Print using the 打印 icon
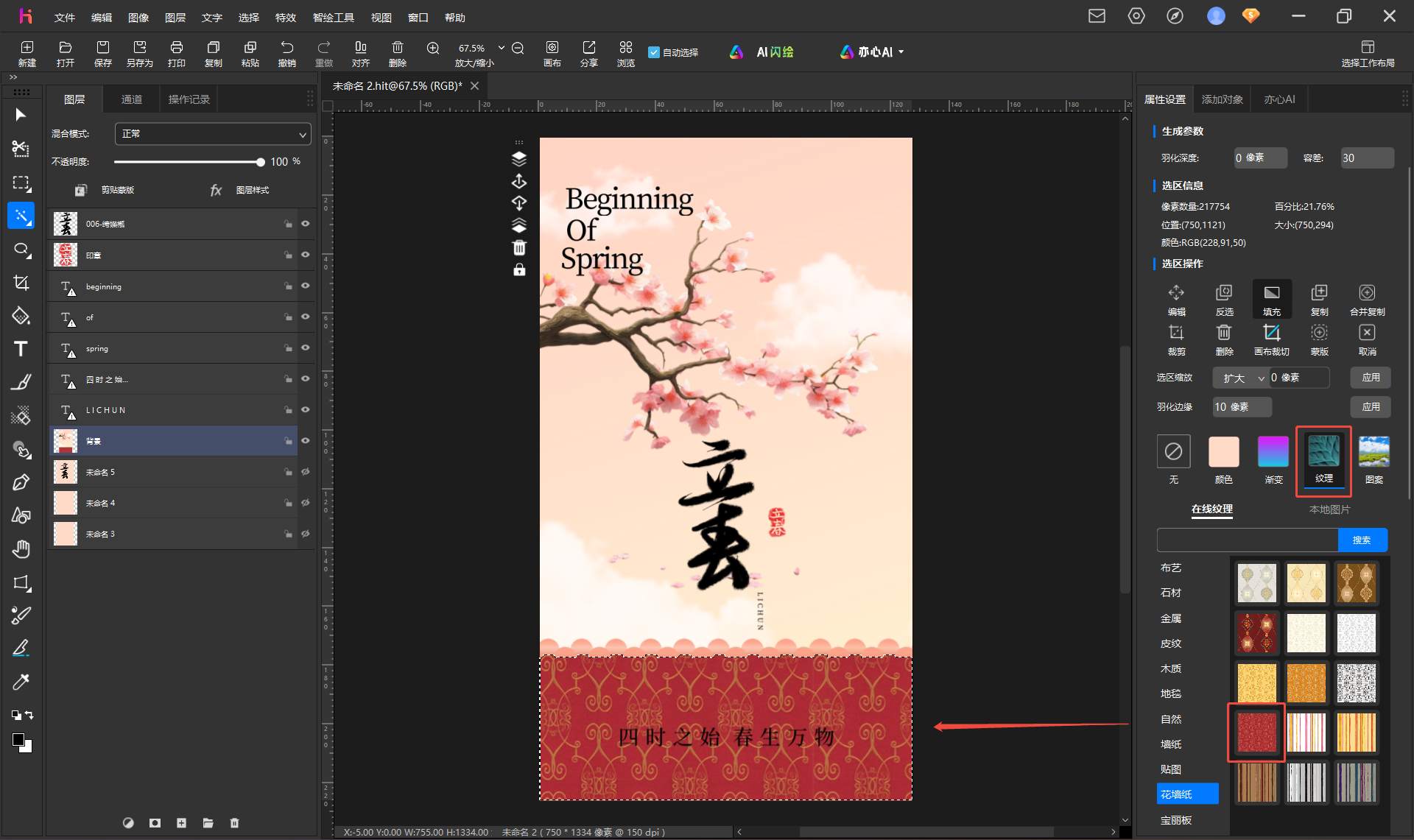This screenshot has height=840, width=1414. pos(176,53)
